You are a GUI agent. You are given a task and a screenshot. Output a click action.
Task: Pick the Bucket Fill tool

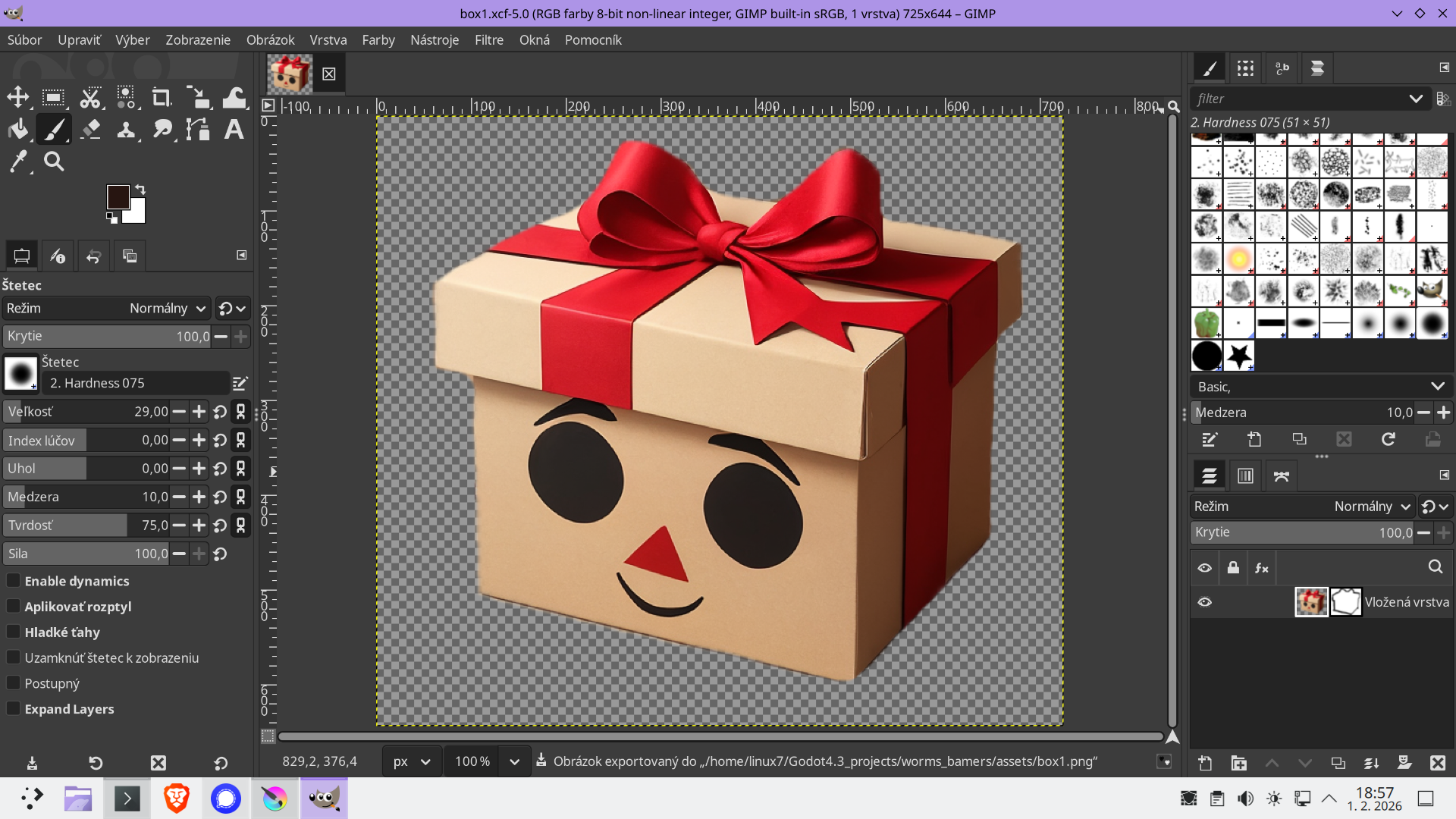(18, 129)
